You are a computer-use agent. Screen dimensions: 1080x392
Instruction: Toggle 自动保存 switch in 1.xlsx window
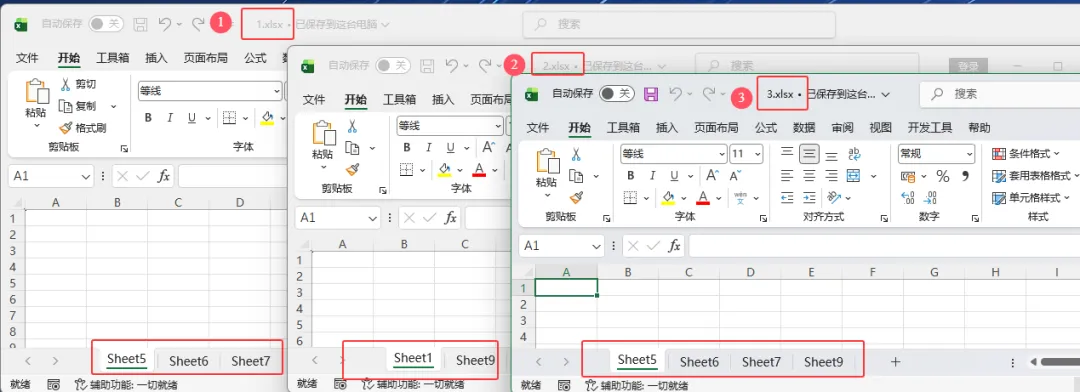(x=106, y=24)
